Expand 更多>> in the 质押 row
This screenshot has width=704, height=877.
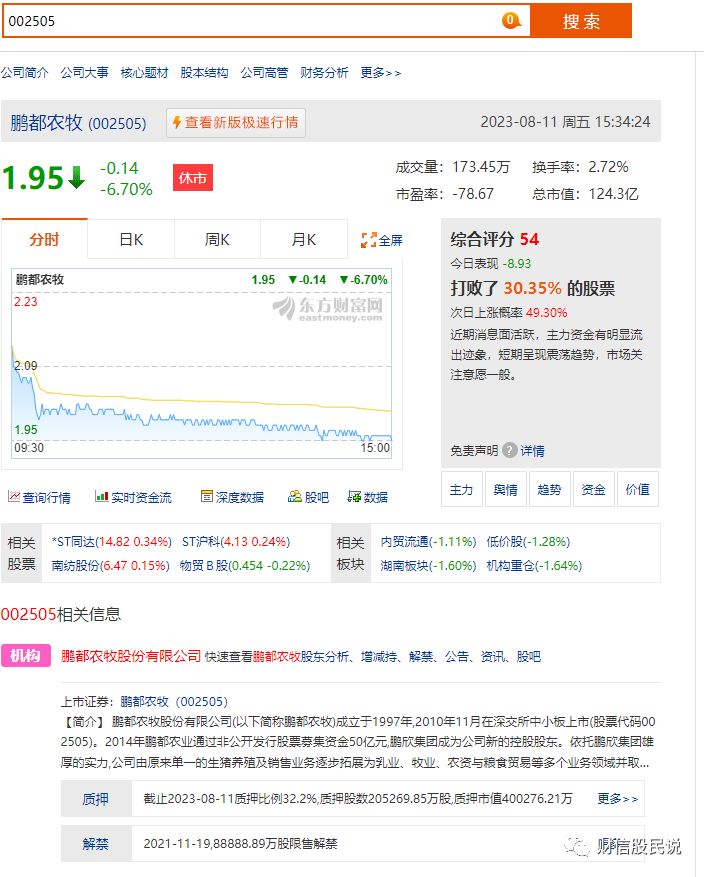(x=617, y=799)
